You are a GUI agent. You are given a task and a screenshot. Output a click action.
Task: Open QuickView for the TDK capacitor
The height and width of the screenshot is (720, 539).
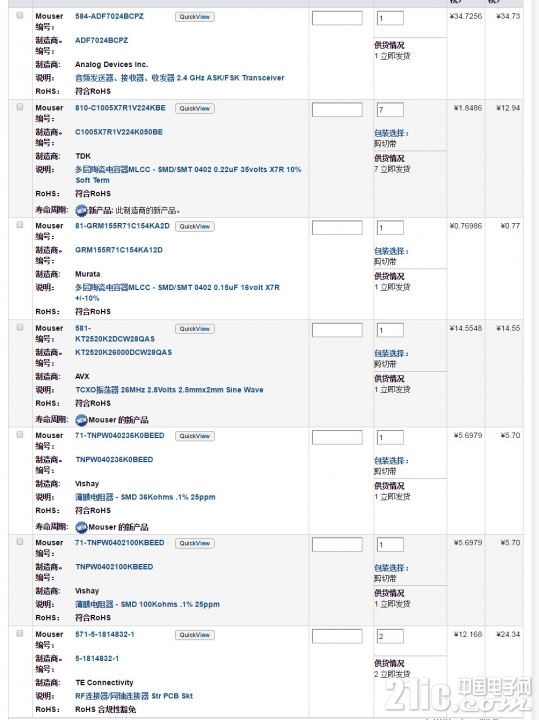point(195,109)
